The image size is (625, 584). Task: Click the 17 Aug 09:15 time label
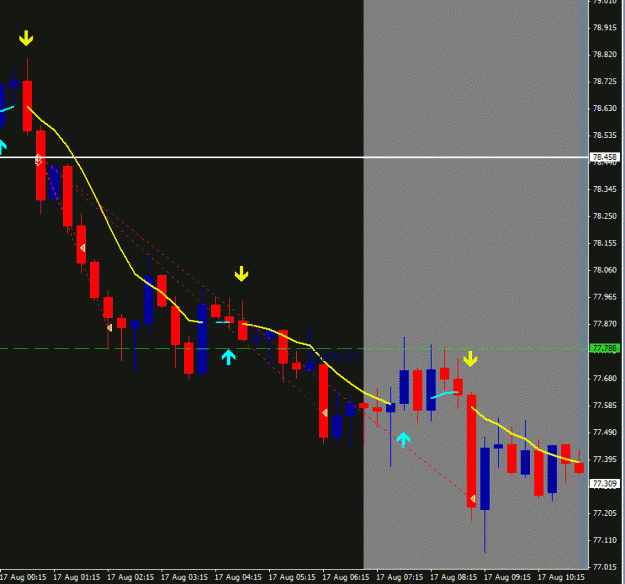(x=507, y=577)
